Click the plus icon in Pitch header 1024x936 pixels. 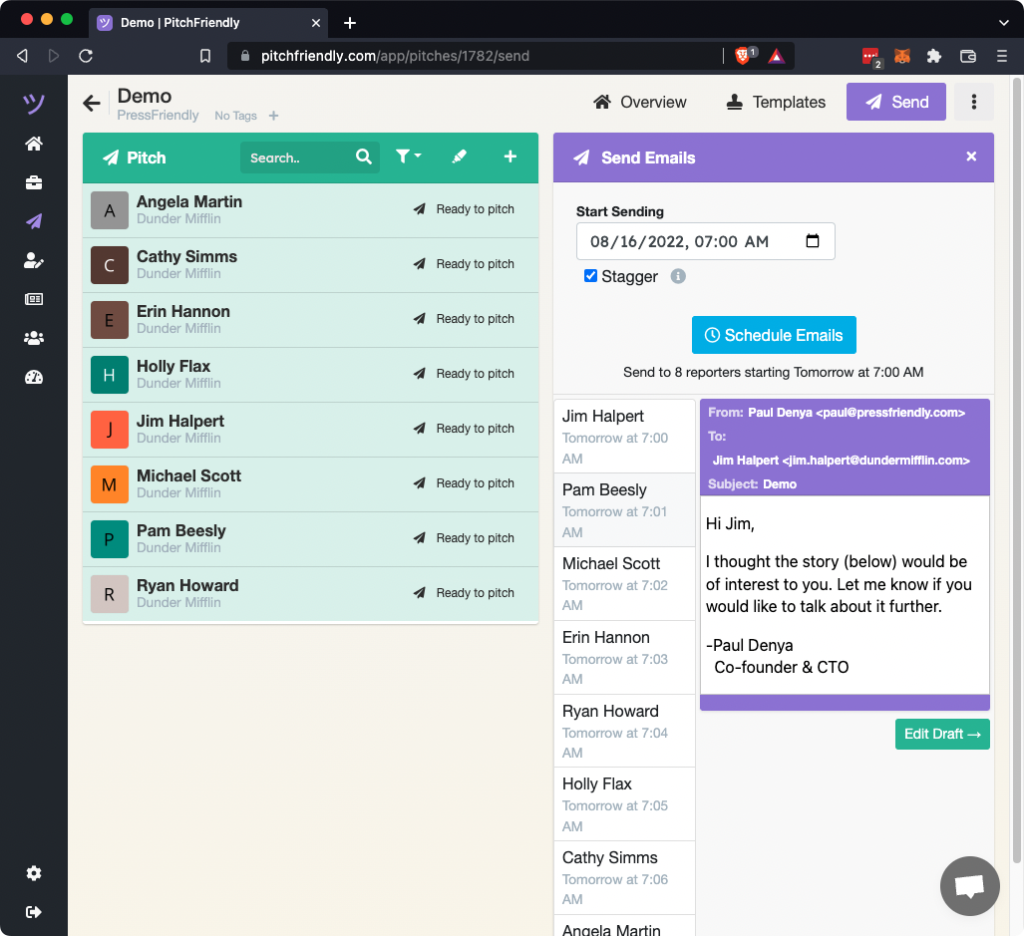pos(510,157)
